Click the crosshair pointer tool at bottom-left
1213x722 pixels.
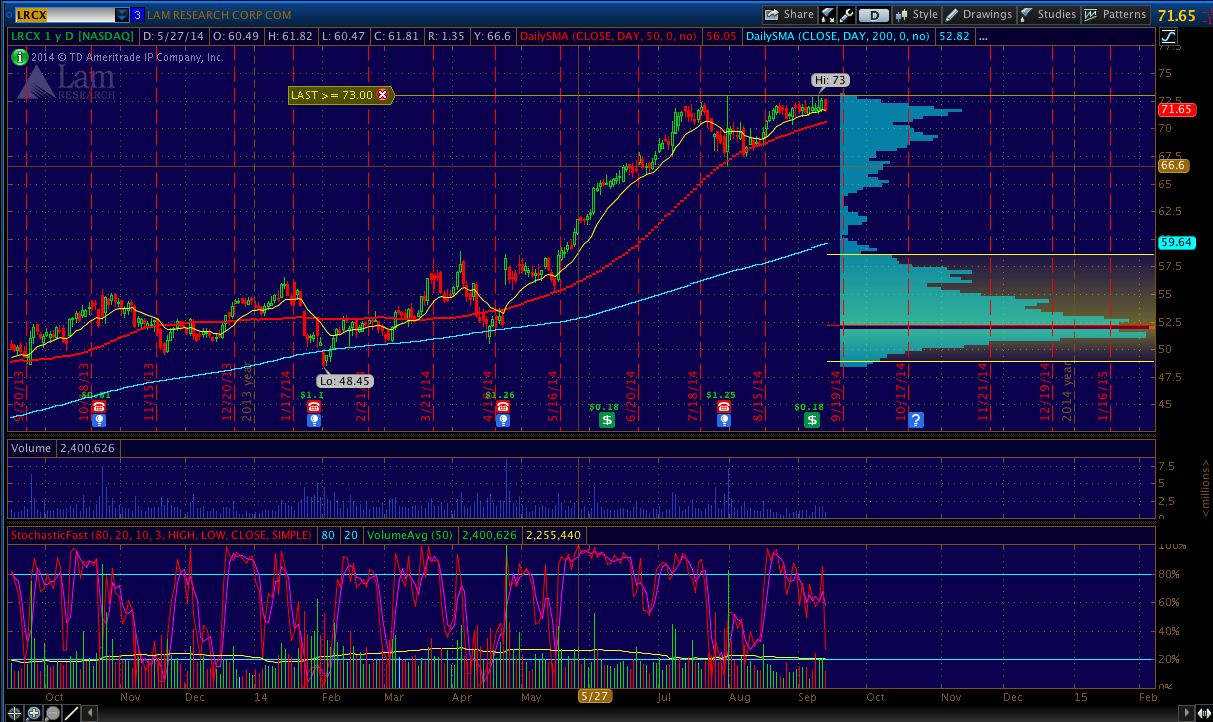click(x=13, y=713)
